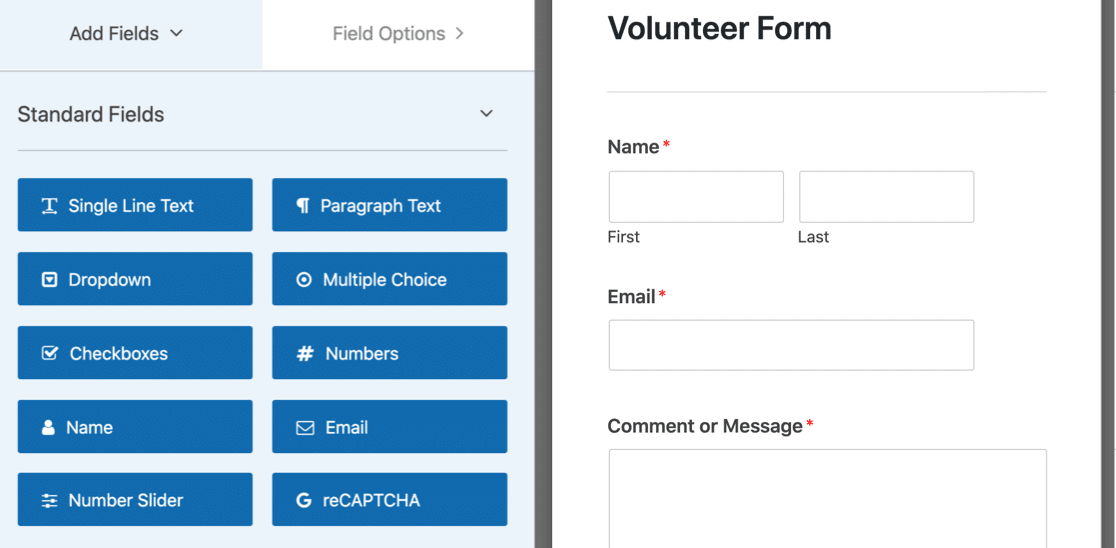
Task: Click the Paragraph Text pilcrow icon
Action: pyautogui.click(x=303, y=206)
